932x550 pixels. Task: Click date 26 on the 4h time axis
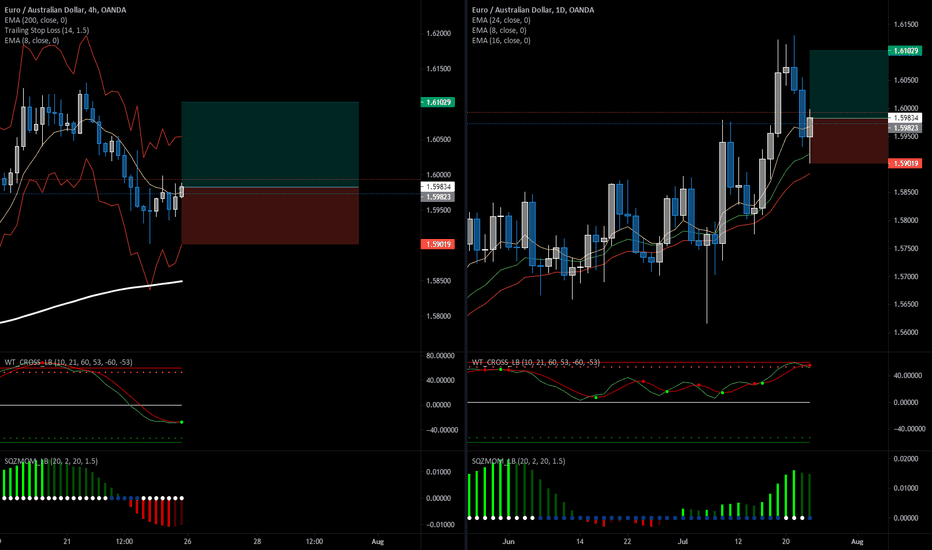188,542
